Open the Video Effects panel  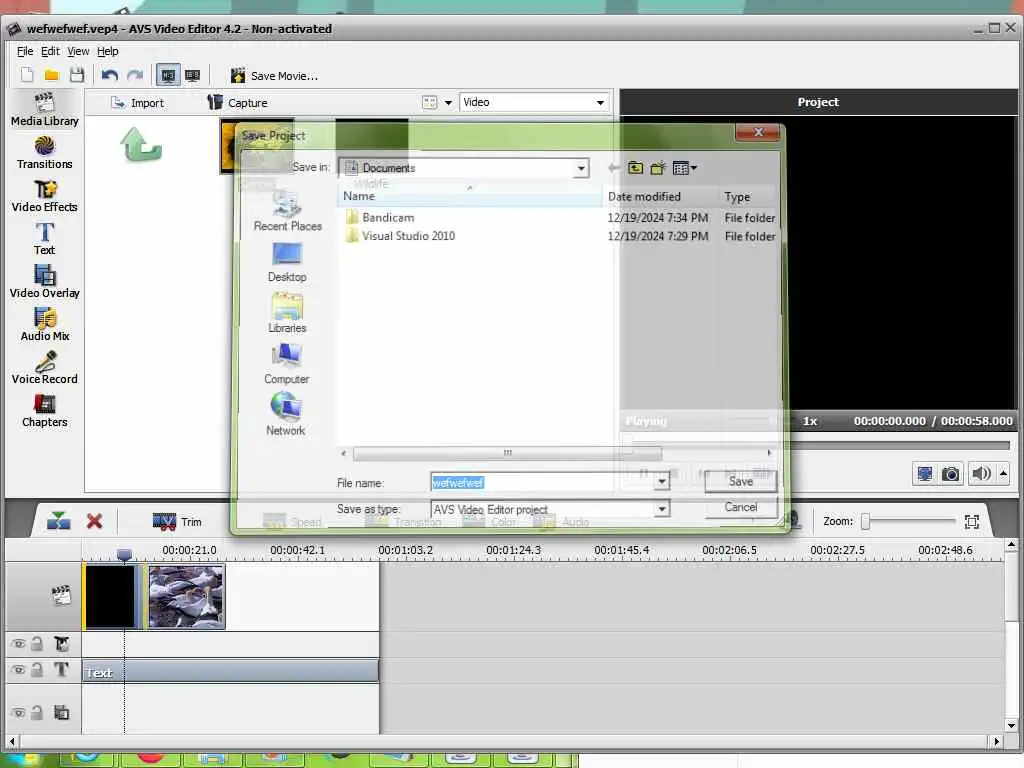pyautogui.click(x=44, y=196)
